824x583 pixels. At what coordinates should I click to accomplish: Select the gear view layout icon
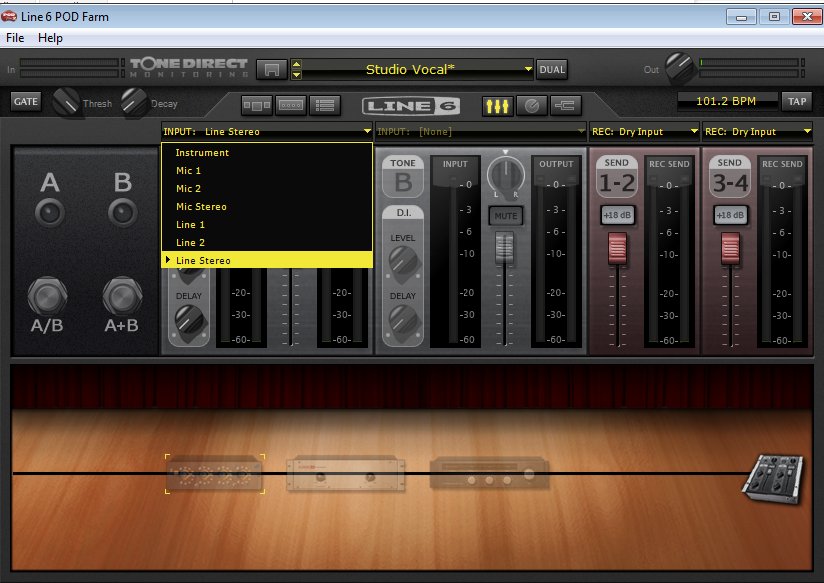(257, 104)
